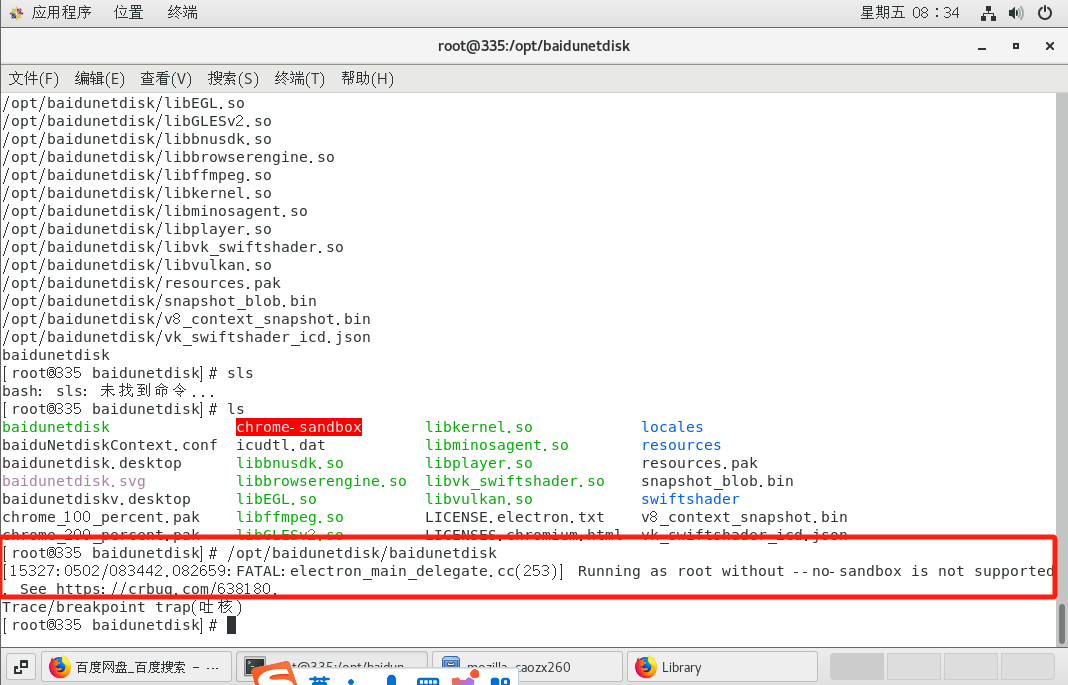
Task: Open the 查看(V) menu
Action: tap(166, 79)
